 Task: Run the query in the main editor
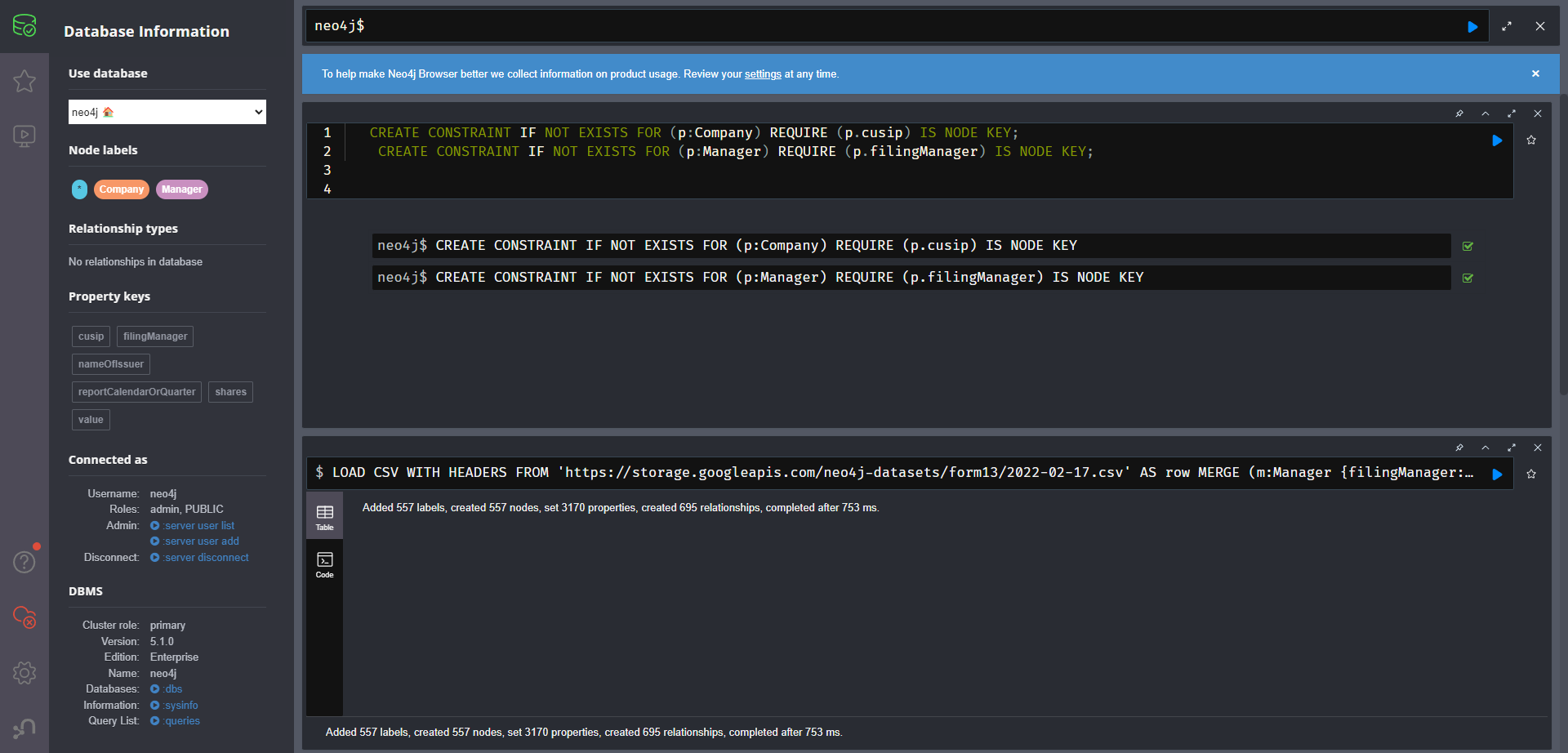[x=1472, y=27]
